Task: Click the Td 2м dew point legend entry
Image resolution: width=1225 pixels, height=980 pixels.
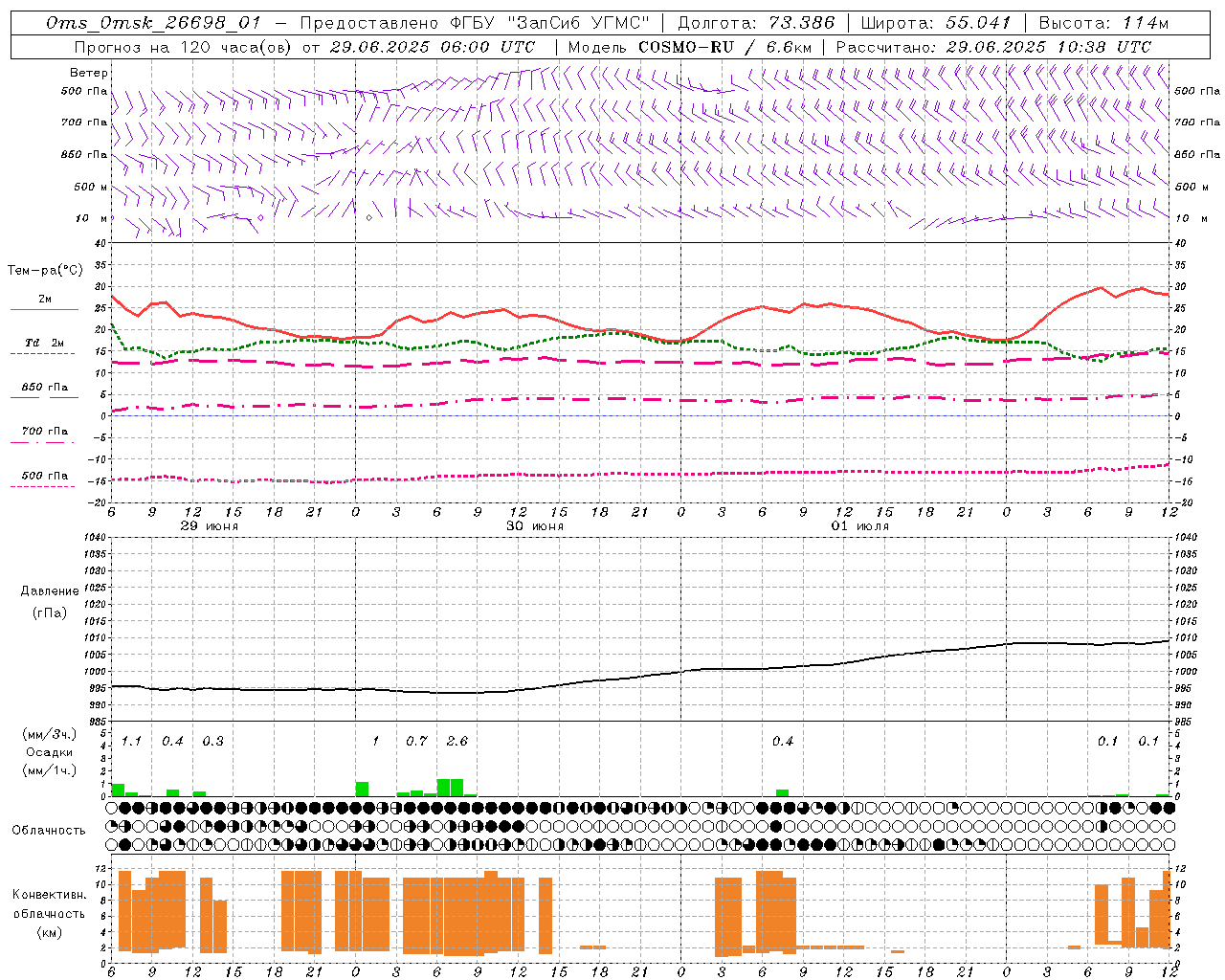Action: 44,344
